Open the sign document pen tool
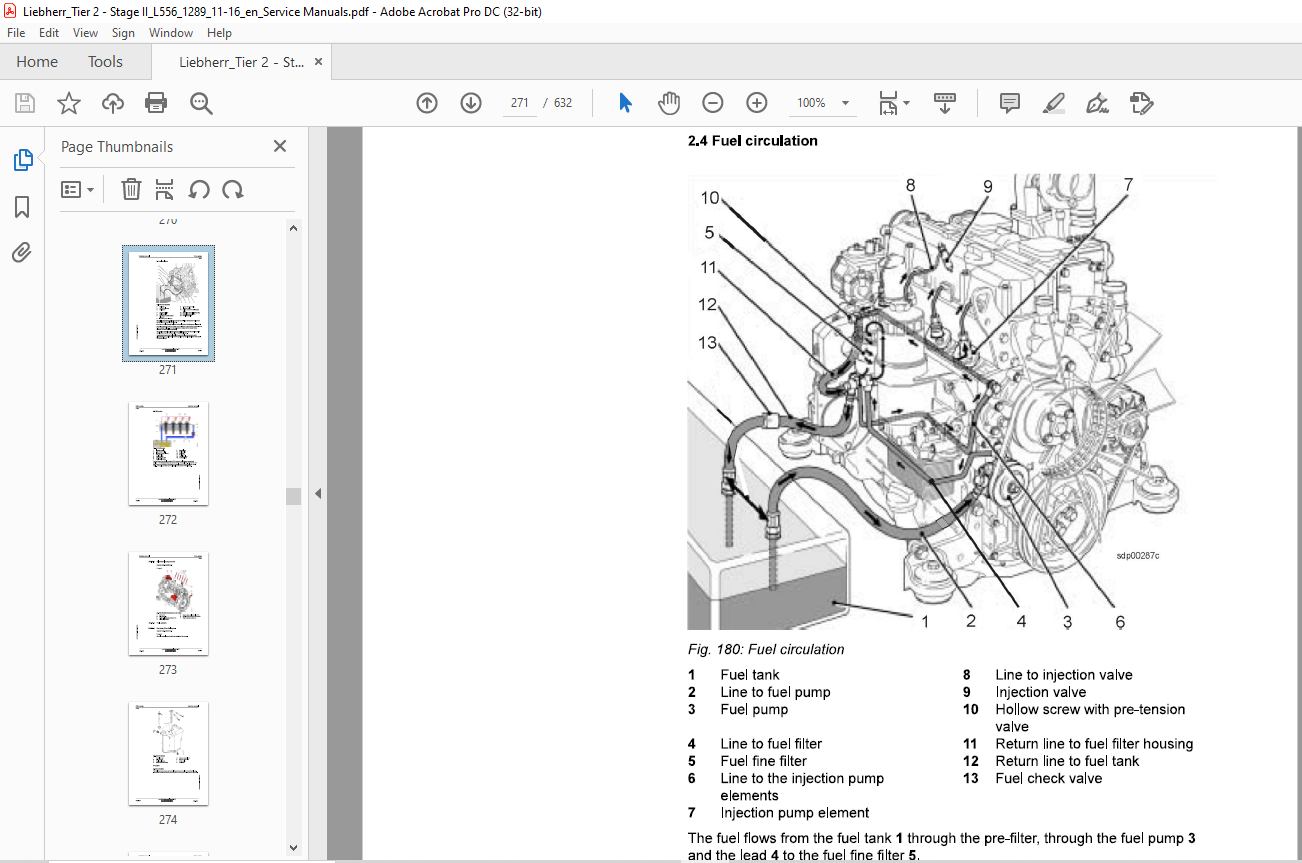 (1098, 103)
